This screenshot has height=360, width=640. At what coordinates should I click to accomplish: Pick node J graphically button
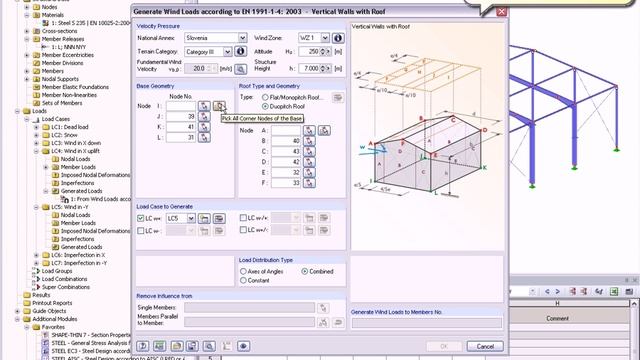click(x=204, y=116)
